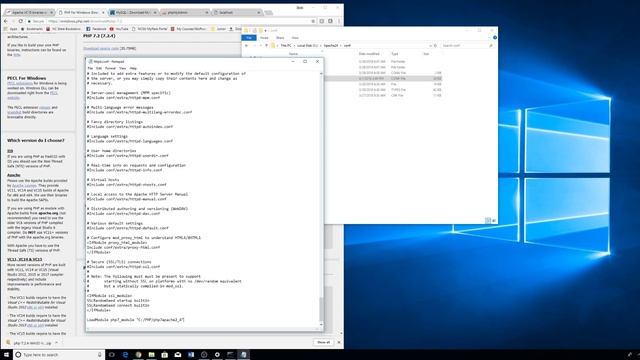Go up one folder level in File Explorer
The width and height of the screenshot is (640, 360).
click(267, 46)
